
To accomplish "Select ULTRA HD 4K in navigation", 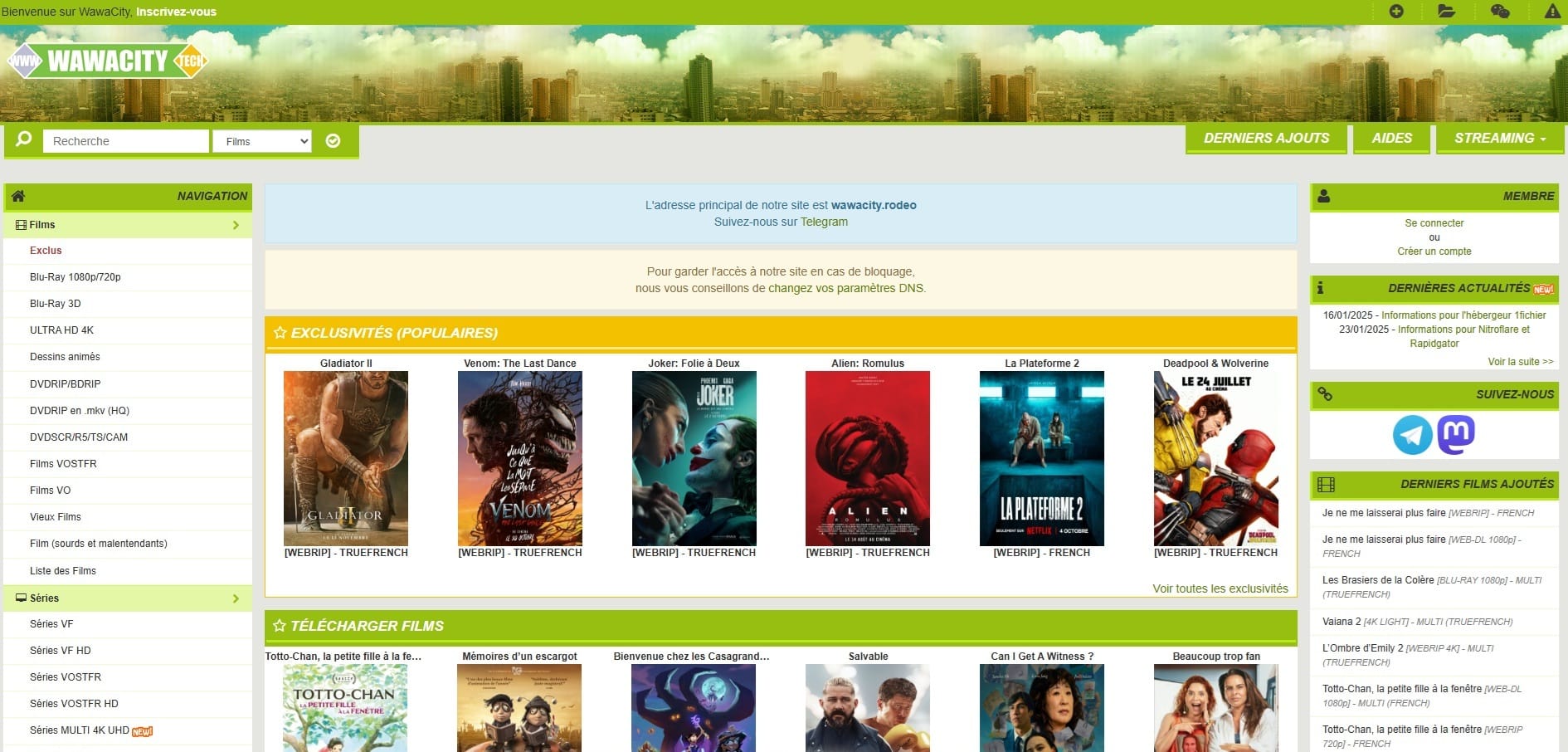I will click(x=61, y=330).
